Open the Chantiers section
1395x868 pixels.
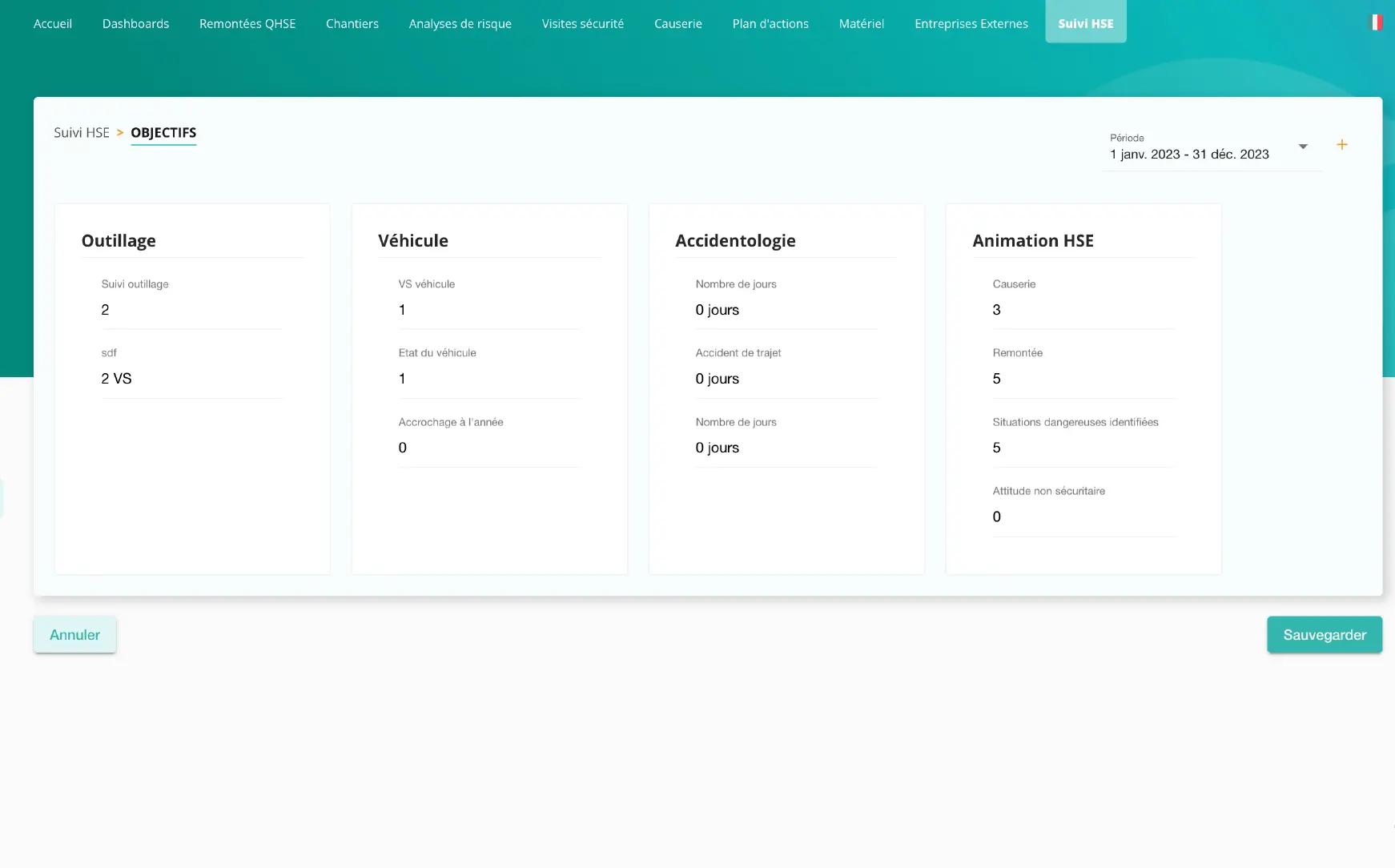click(352, 23)
